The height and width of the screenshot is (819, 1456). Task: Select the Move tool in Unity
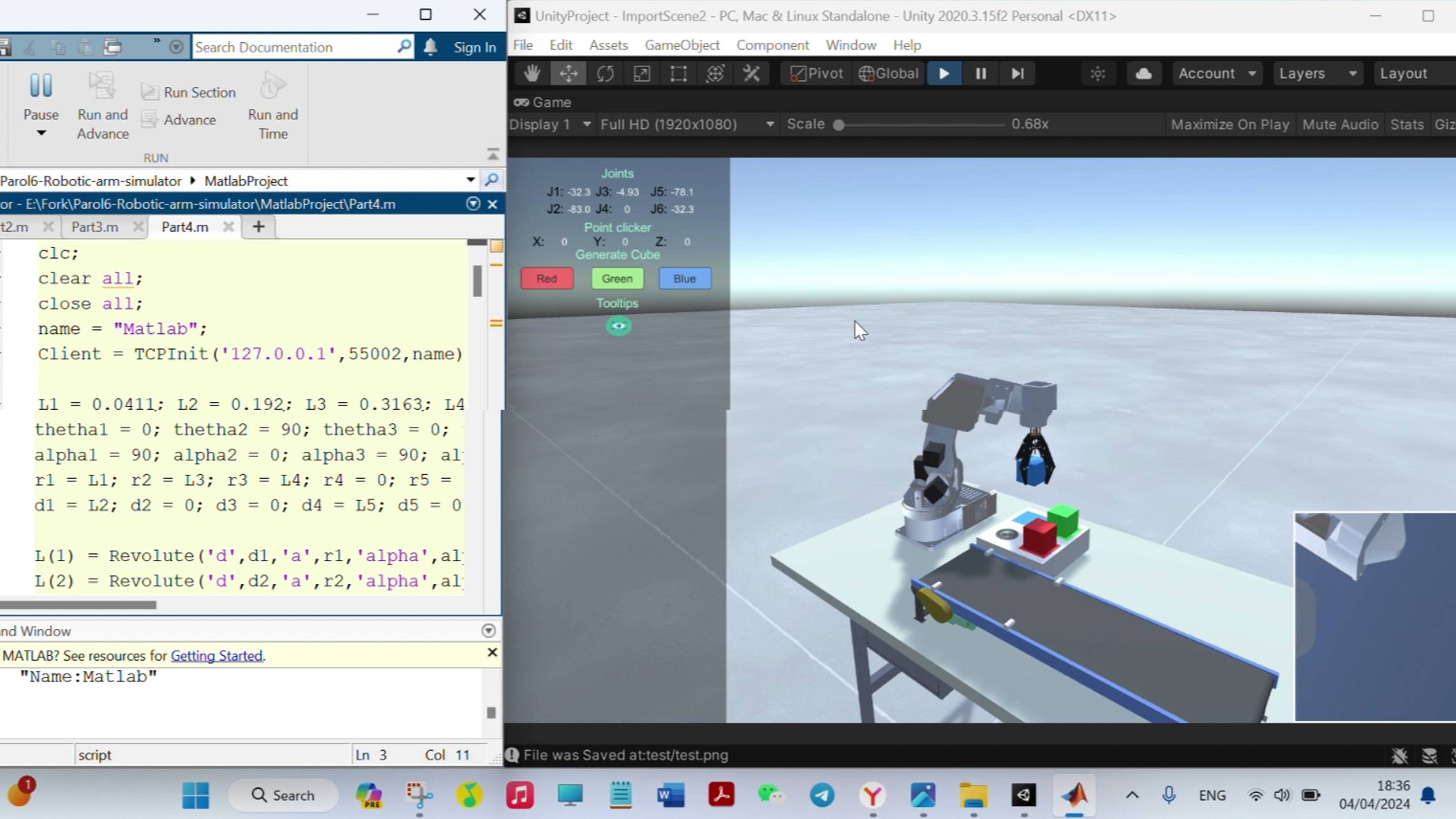tap(568, 73)
